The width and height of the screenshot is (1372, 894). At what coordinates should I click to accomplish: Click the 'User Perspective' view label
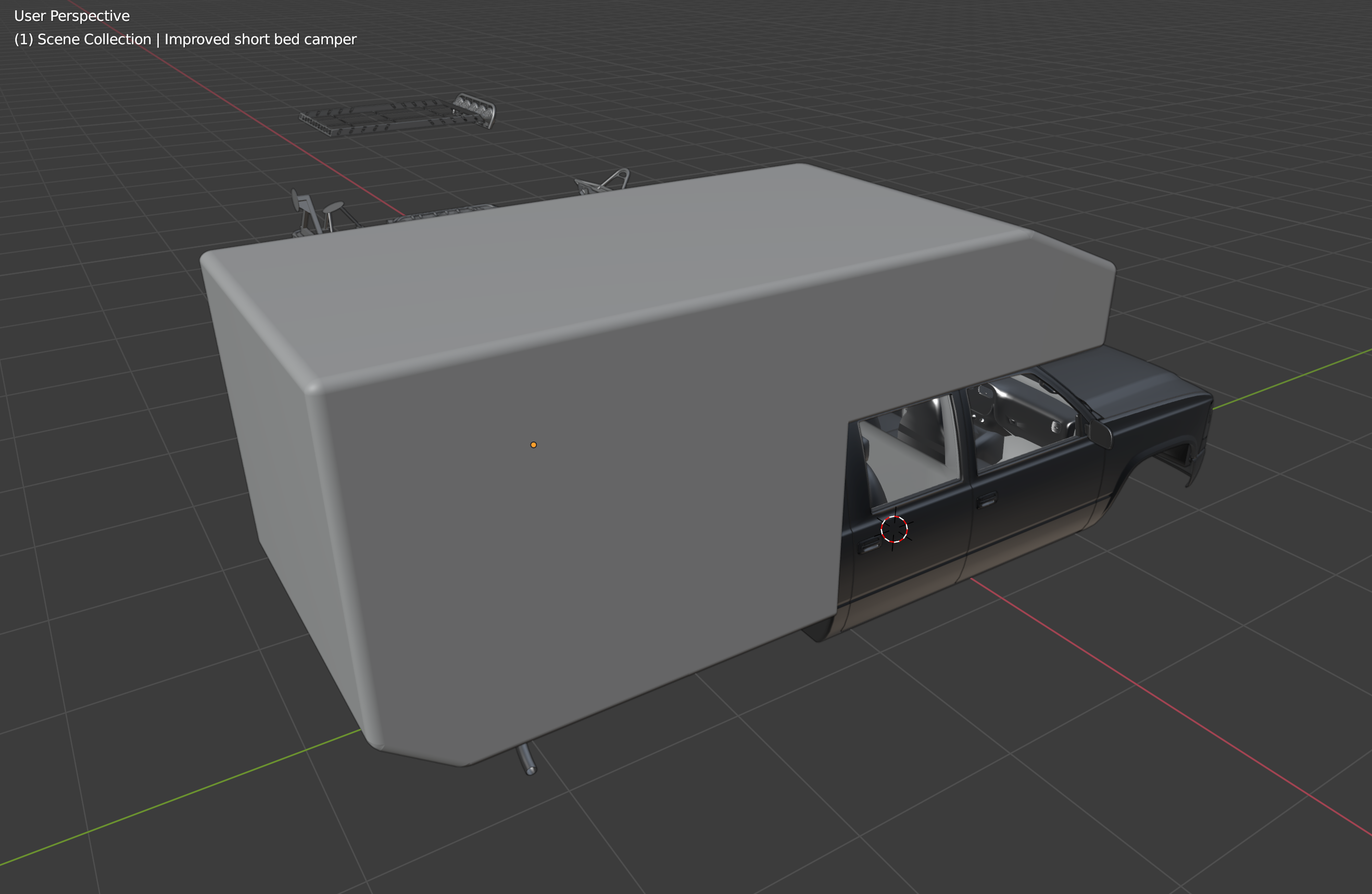click(x=71, y=16)
